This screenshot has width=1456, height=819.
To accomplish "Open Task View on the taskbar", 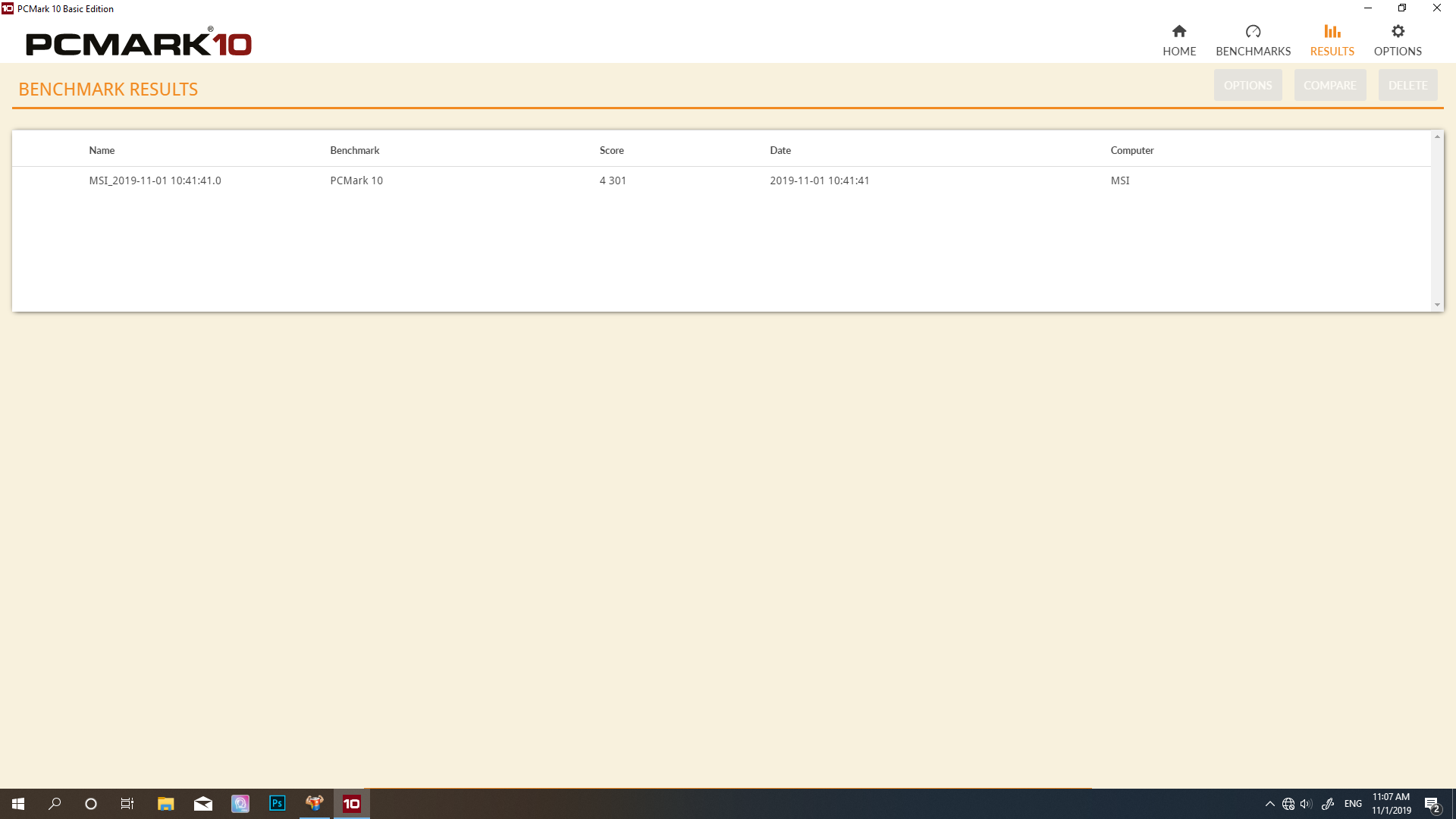I will click(127, 804).
